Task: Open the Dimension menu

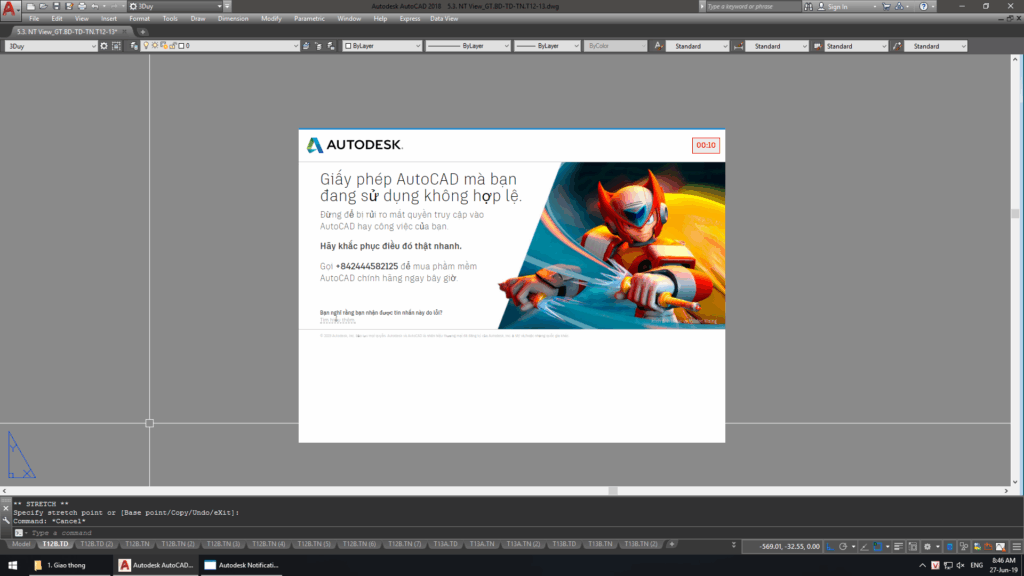Action: click(x=232, y=18)
